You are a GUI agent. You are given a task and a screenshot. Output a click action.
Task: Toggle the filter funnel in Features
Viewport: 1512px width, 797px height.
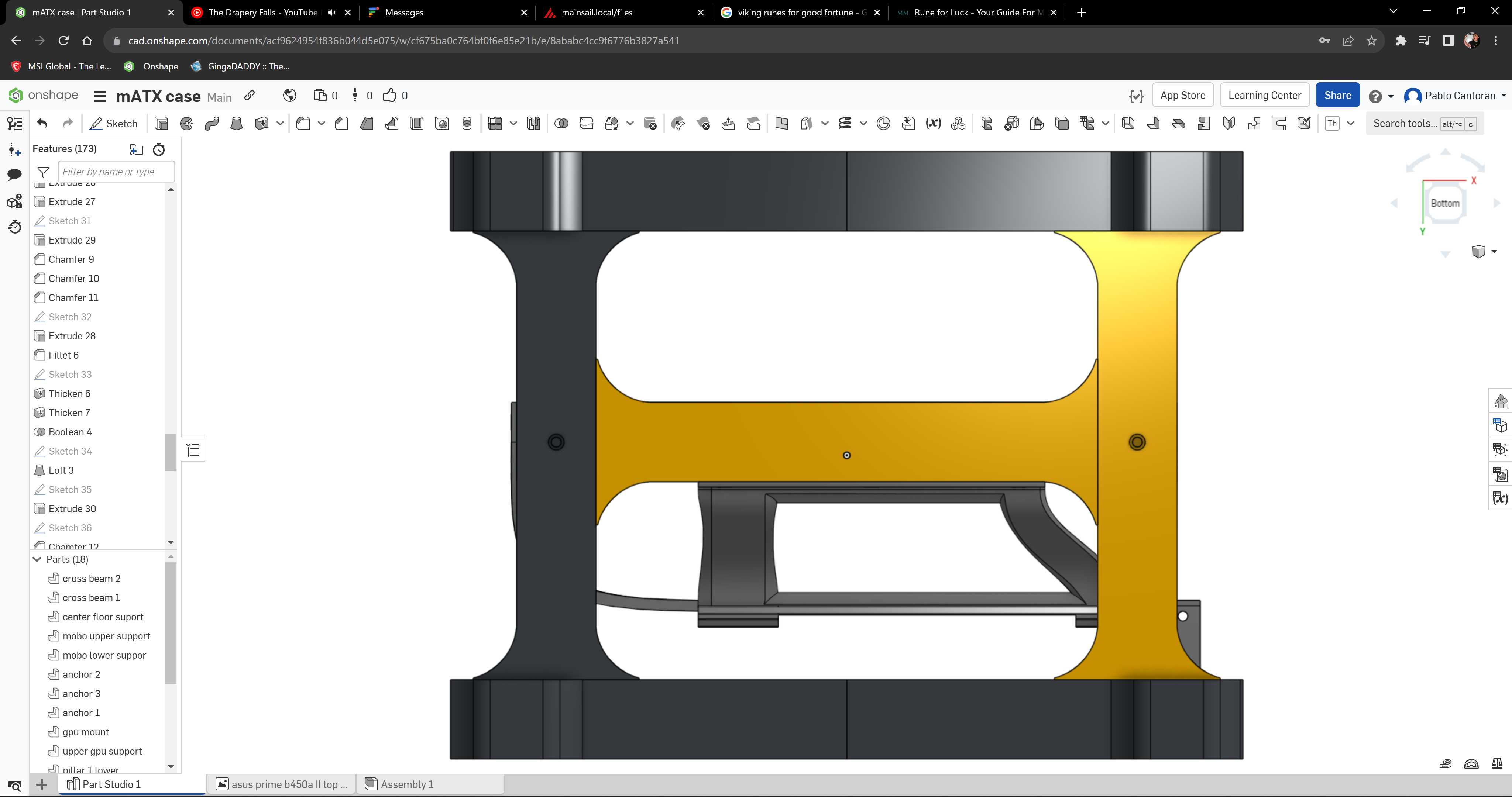pos(43,172)
